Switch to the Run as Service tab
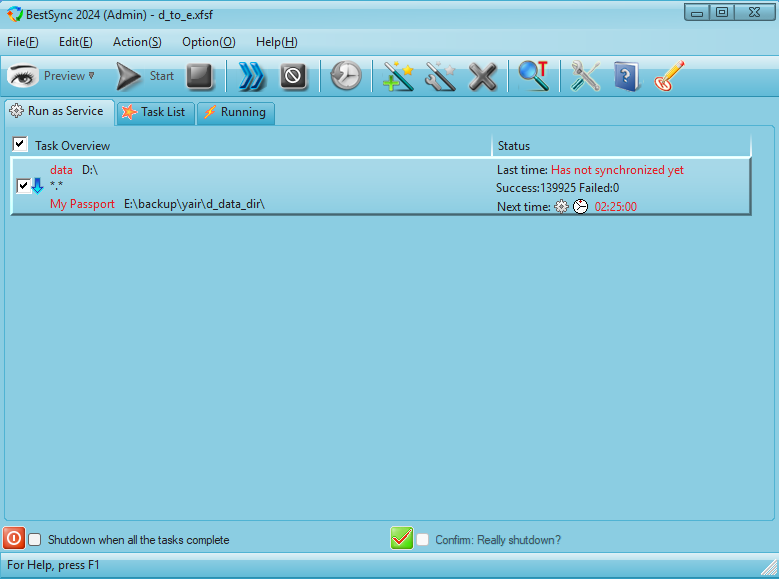The height and width of the screenshot is (579, 779). coord(60,111)
